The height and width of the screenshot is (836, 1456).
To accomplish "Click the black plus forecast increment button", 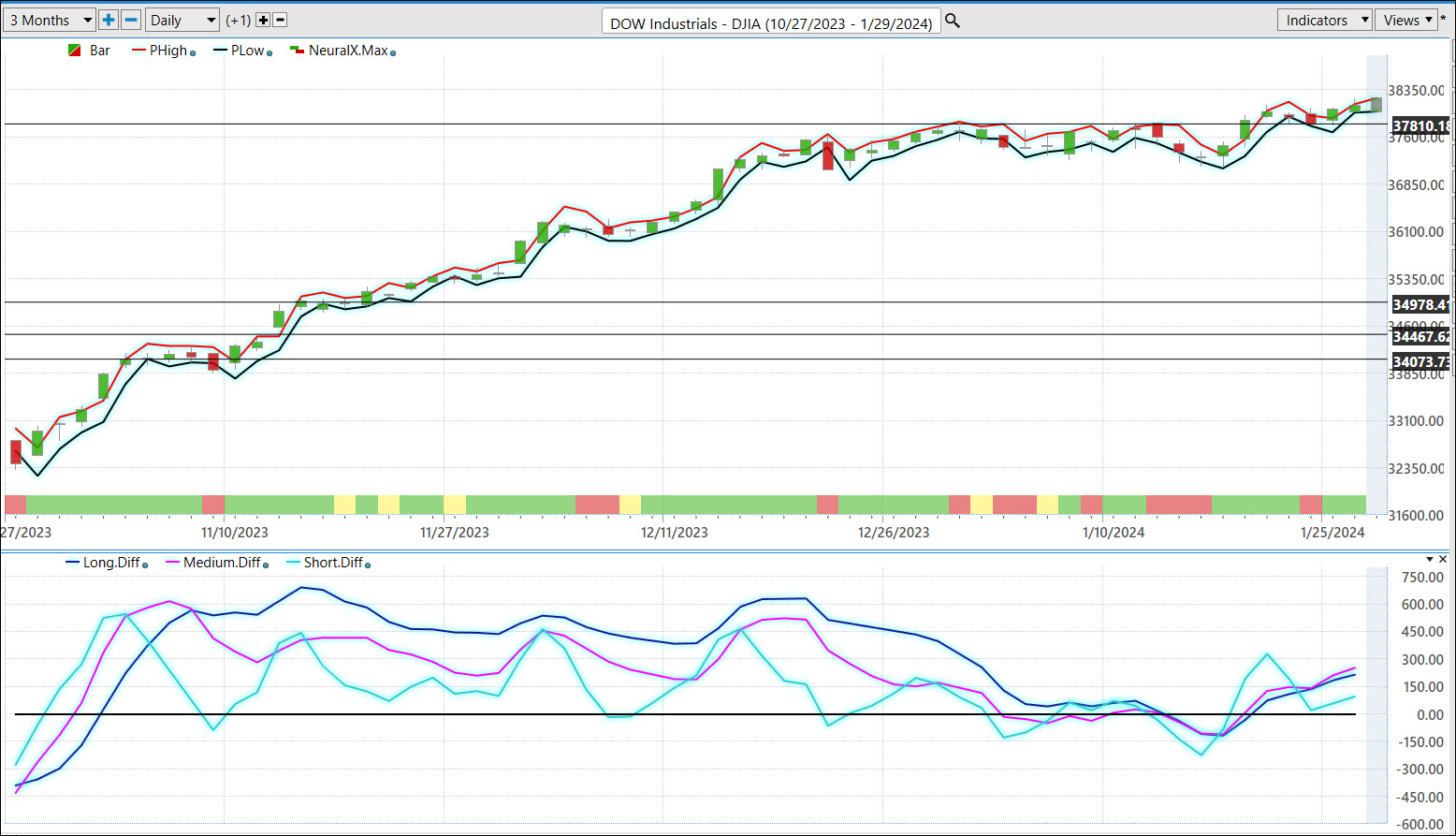I will pos(263,20).
